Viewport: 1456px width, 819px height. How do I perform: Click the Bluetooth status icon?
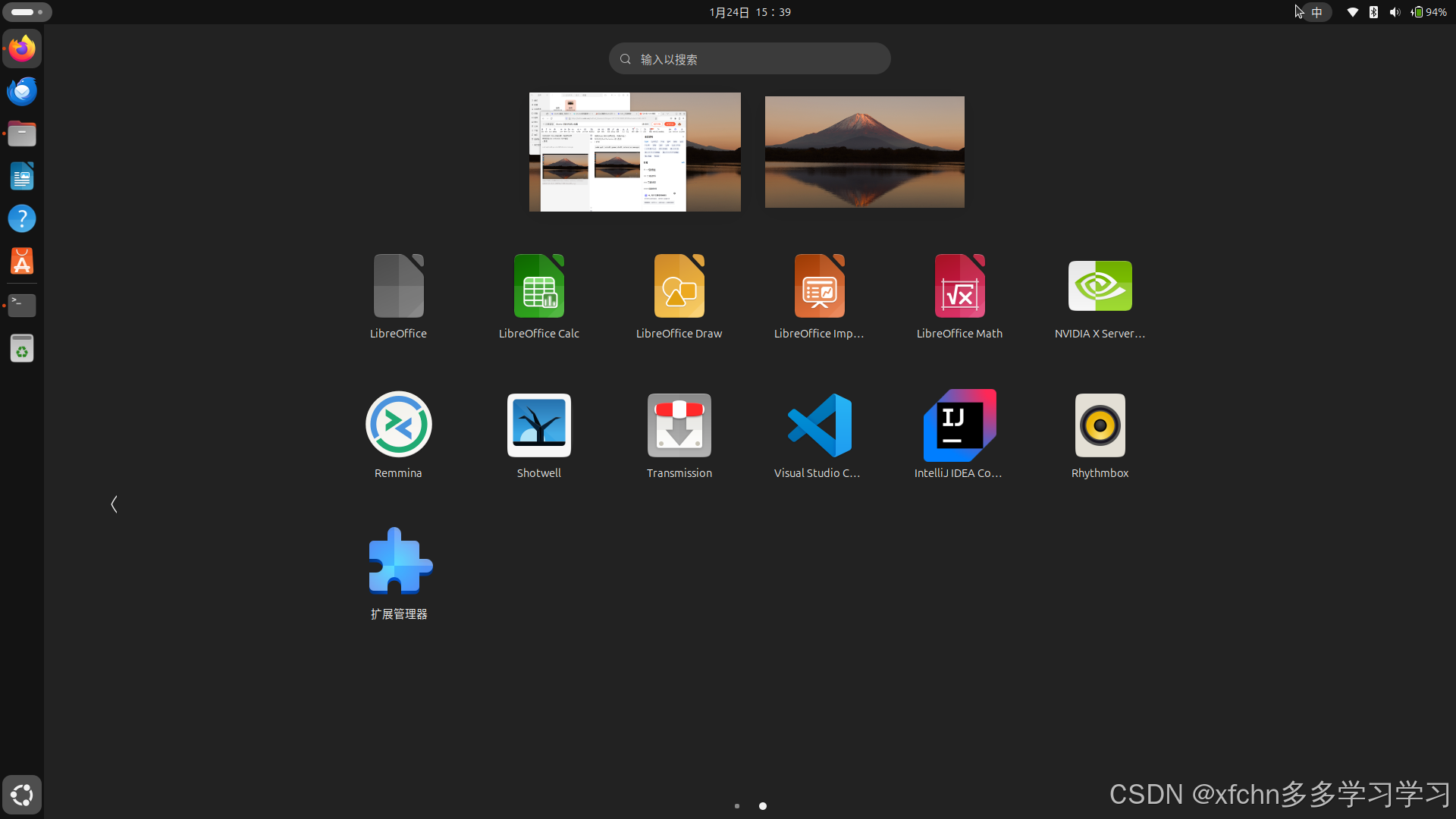(1373, 12)
